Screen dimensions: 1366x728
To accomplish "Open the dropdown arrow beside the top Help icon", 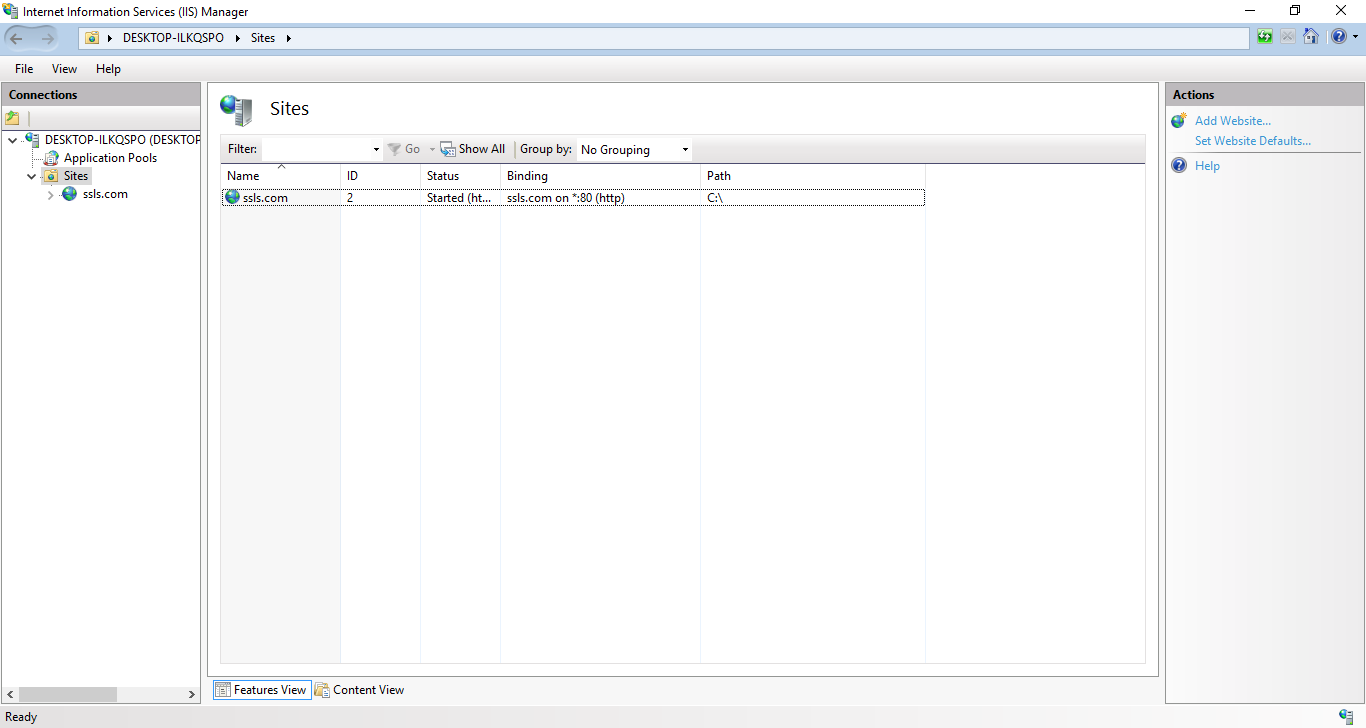I will coord(1356,37).
